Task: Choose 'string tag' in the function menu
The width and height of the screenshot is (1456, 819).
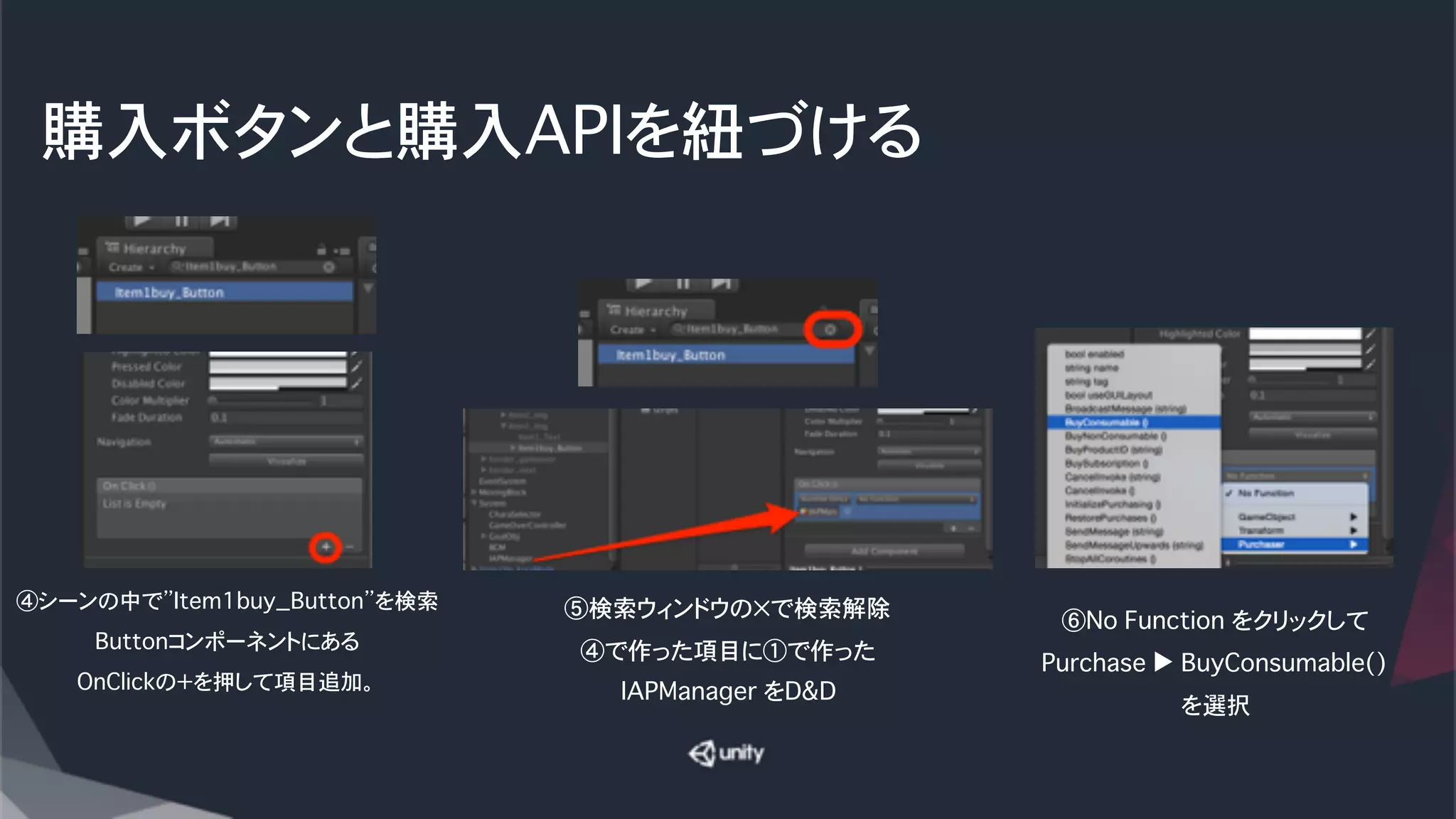Action: click(x=1134, y=382)
